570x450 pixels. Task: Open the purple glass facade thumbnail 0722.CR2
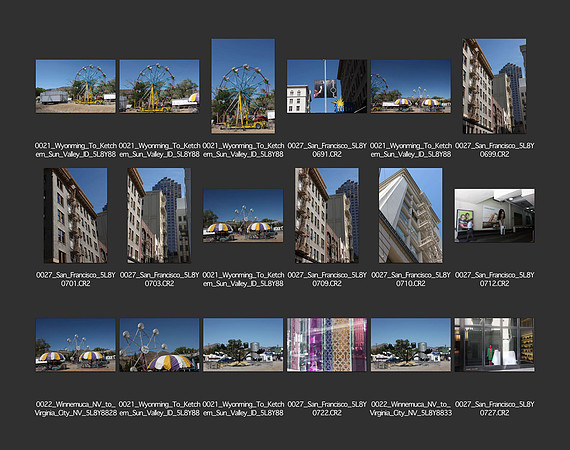tap(327, 345)
